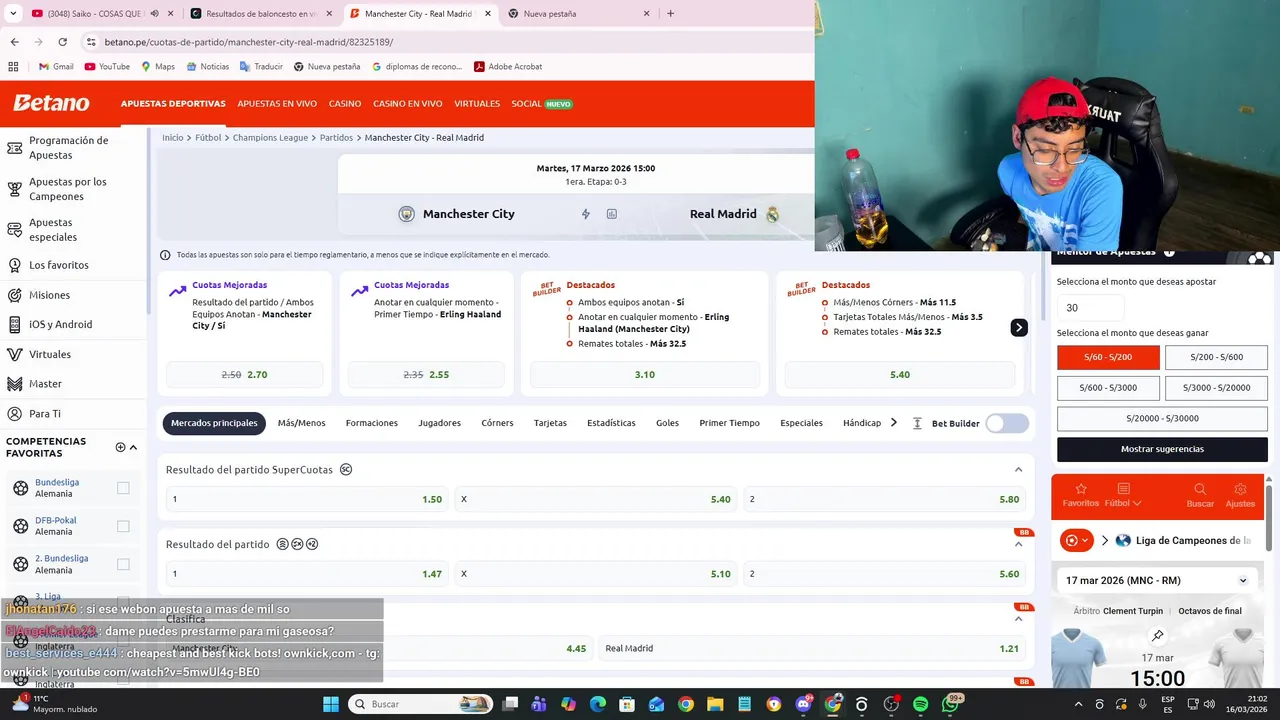Screen dimensions: 1280x720
Task: Reload the page with browser refresh button
Action: [x=62, y=42]
